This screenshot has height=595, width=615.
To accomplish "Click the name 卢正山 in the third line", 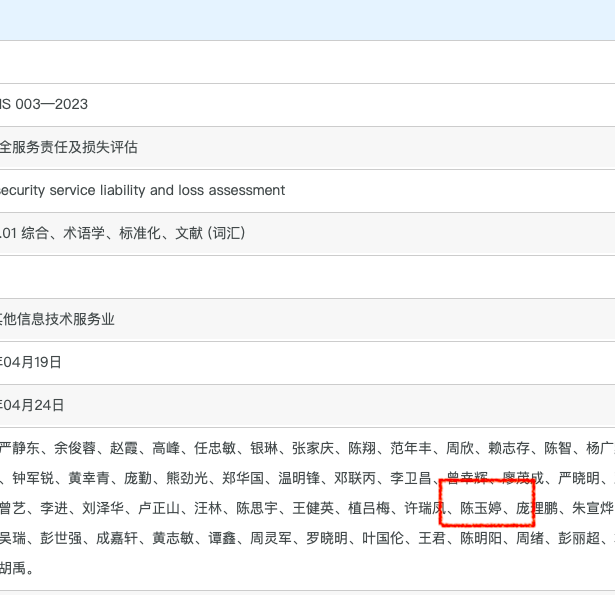I will [159, 509].
